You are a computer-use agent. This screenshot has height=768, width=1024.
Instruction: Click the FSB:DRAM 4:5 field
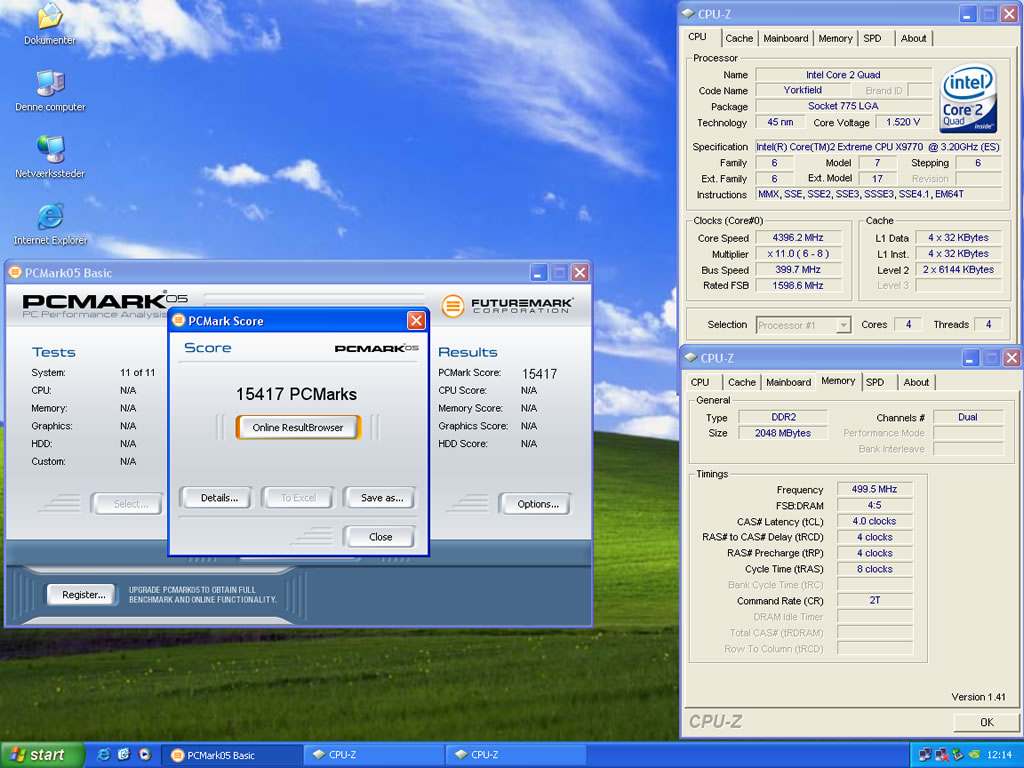coord(874,505)
